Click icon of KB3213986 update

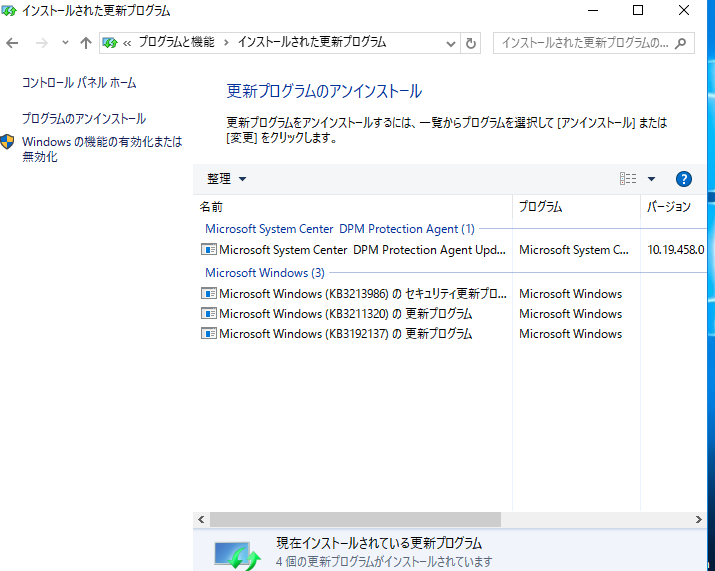pos(208,293)
